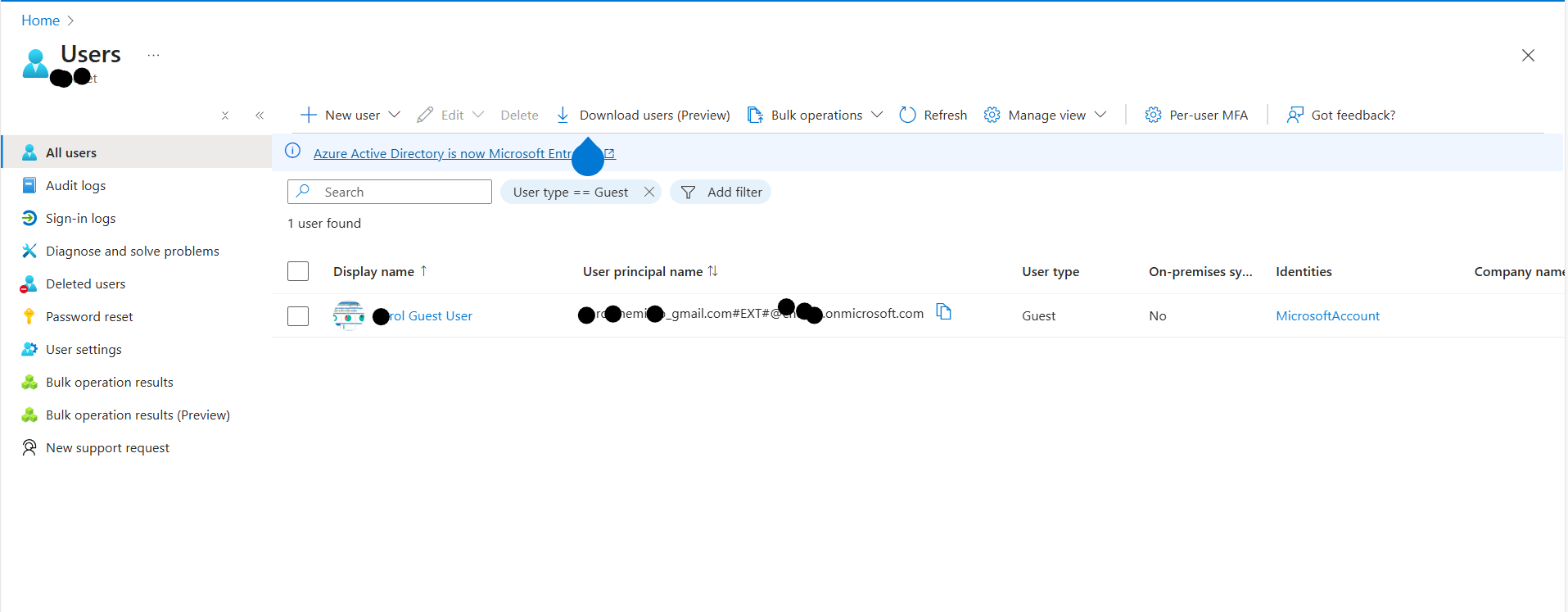Image resolution: width=1568 pixels, height=612 pixels.
Task: Copy the user principal name with the copy icon
Action: [943, 312]
